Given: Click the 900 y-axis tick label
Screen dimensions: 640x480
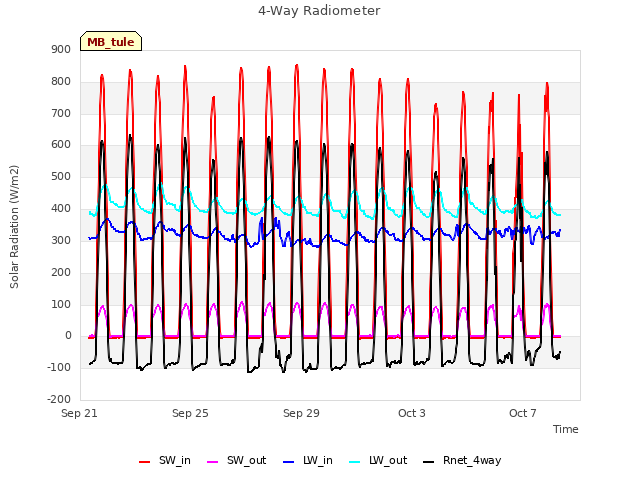Looking at the screenshot, I should pos(61,49).
